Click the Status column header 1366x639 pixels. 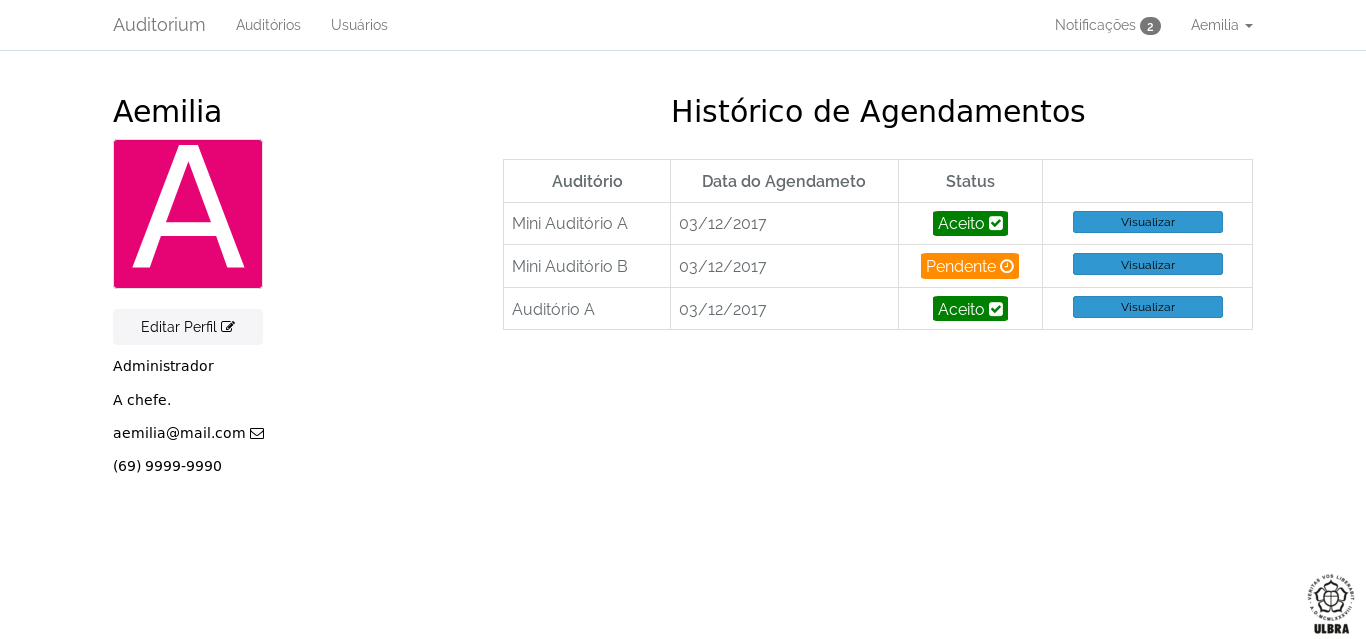pyautogui.click(x=970, y=181)
